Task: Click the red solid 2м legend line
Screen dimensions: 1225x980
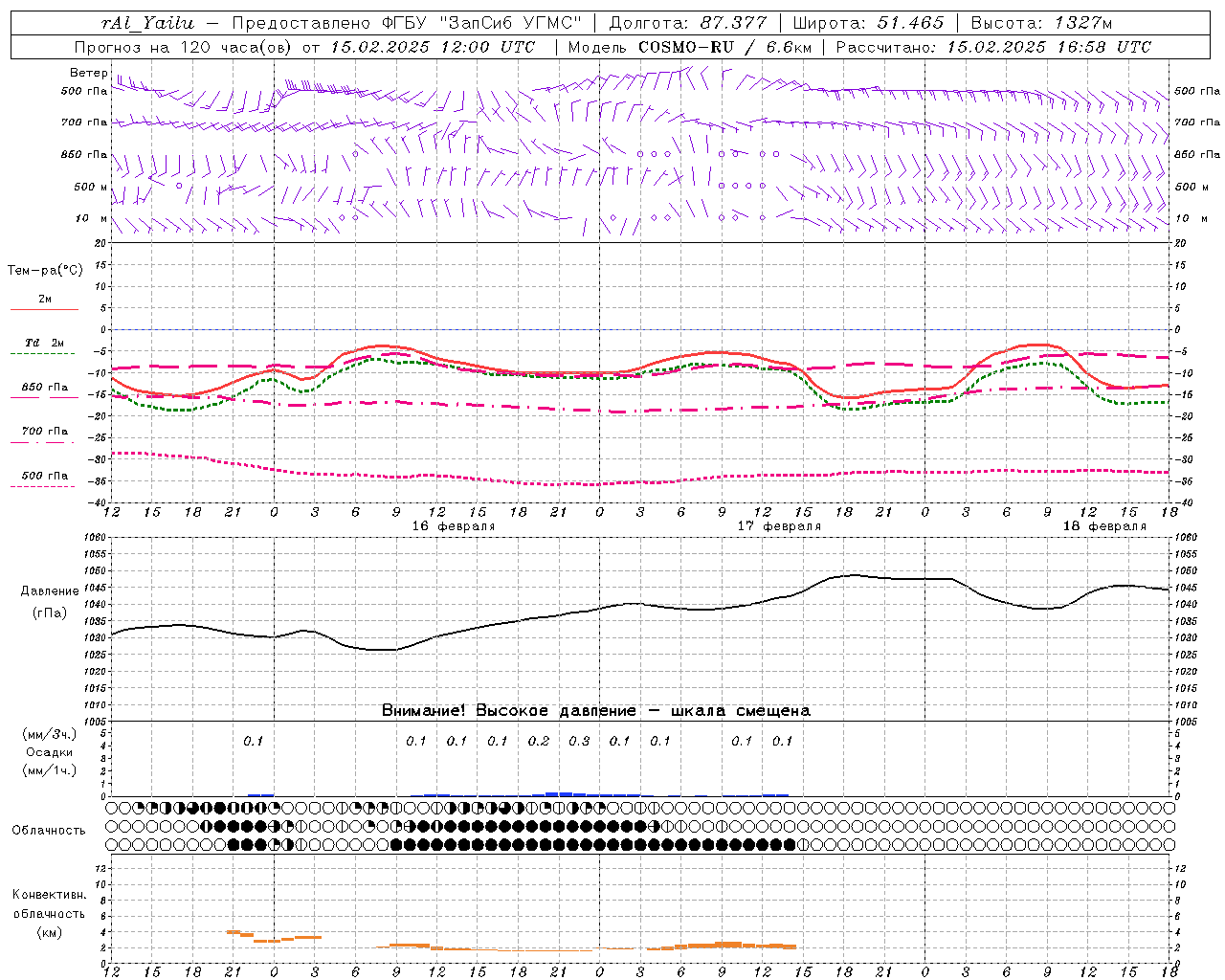Action: pos(44,309)
